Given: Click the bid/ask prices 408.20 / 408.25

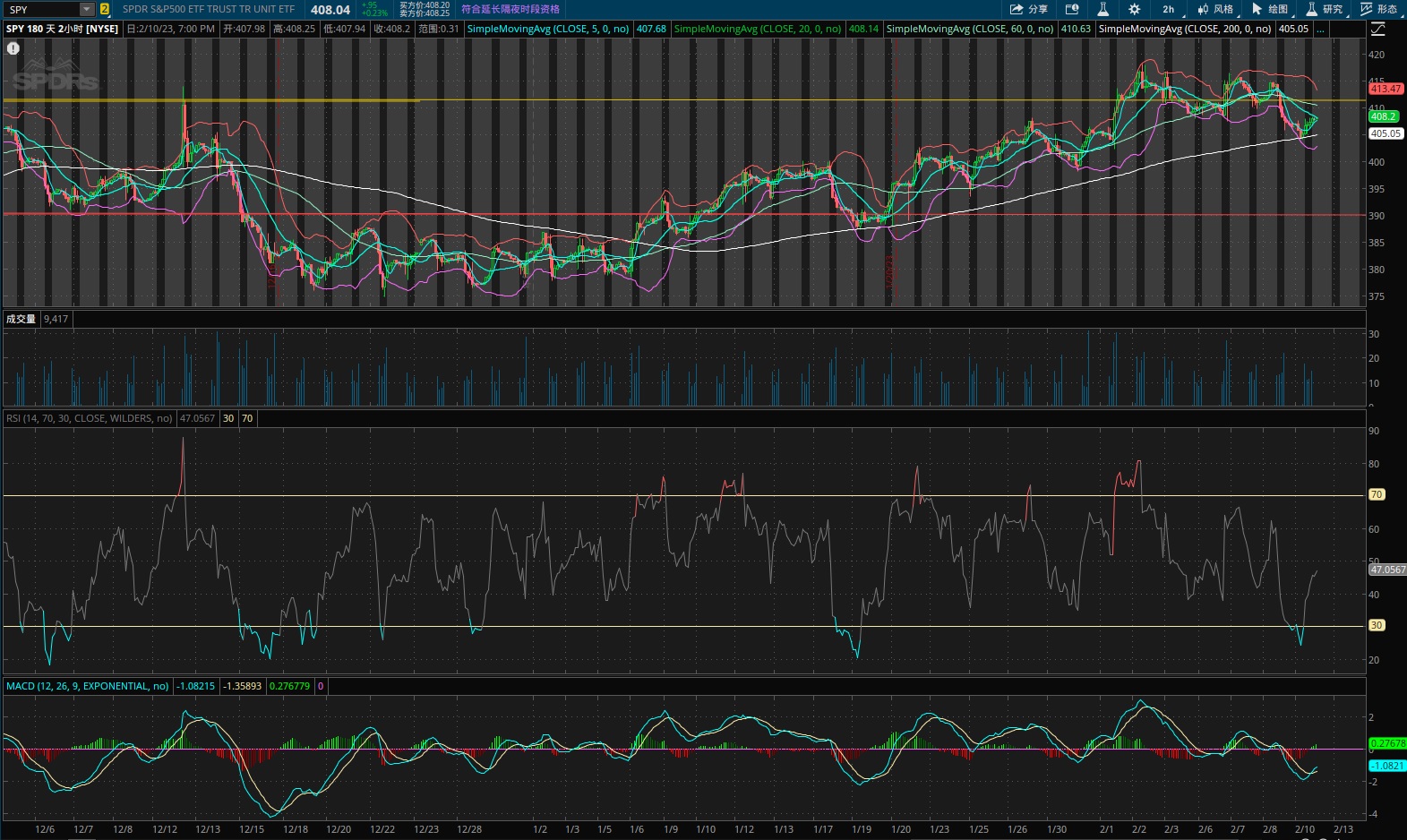Looking at the screenshot, I should pos(425,9).
